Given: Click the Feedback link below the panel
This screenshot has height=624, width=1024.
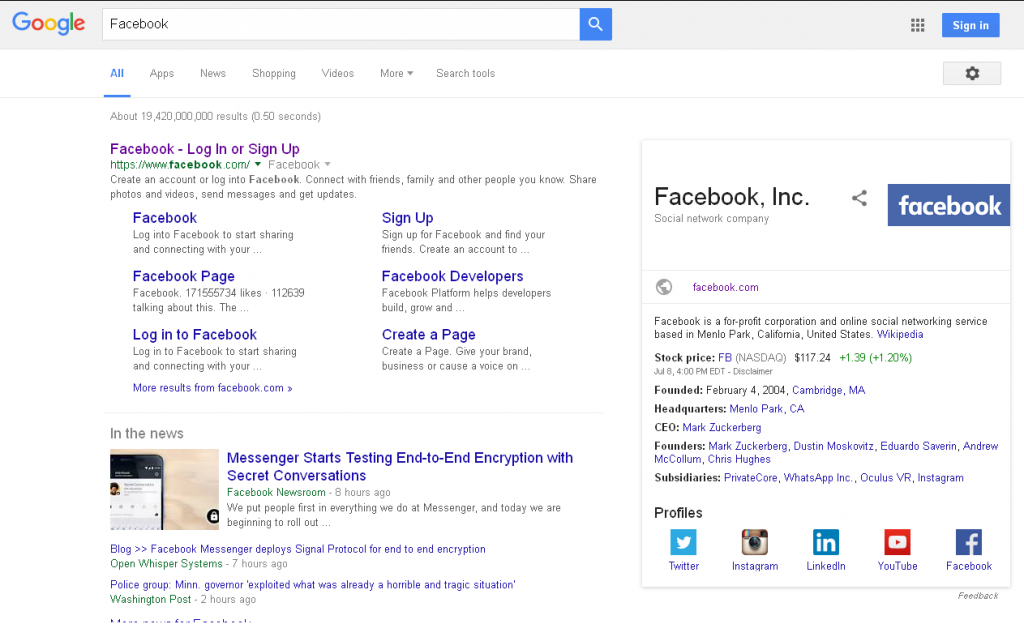Looking at the screenshot, I should [978, 596].
